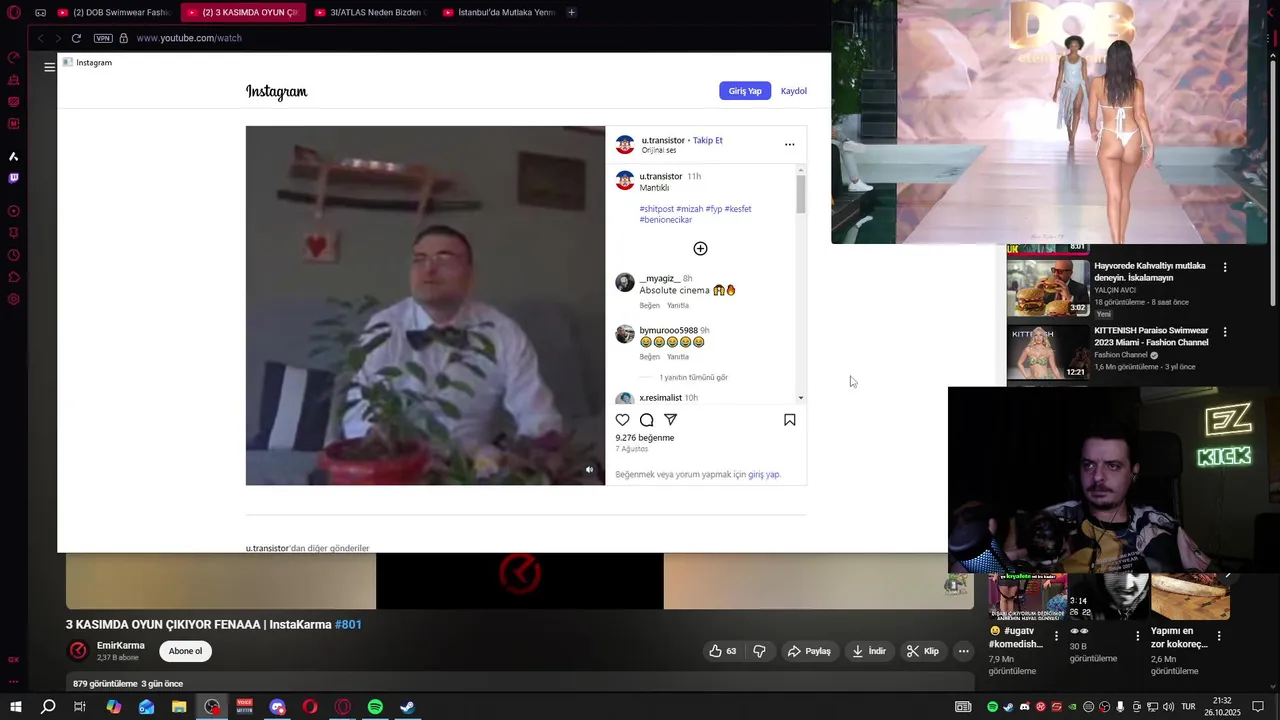Switch to İstanbul'da Mutlaka Yenmesi tab
The width and height of the screenshot is (1280, 720).
[498, 13]
